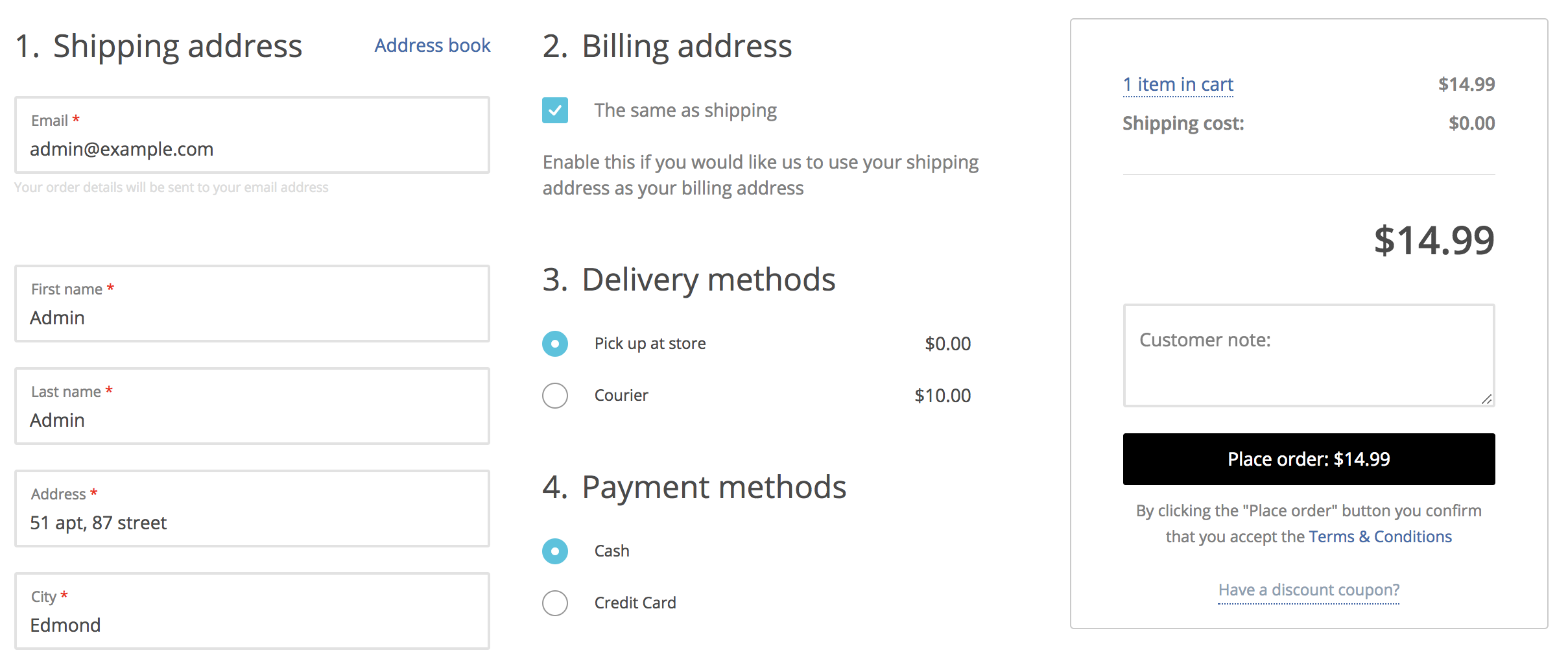1568x659 pixels.
Task: Click the Customer note resize handle
Action: click(x=1488, y=401)
